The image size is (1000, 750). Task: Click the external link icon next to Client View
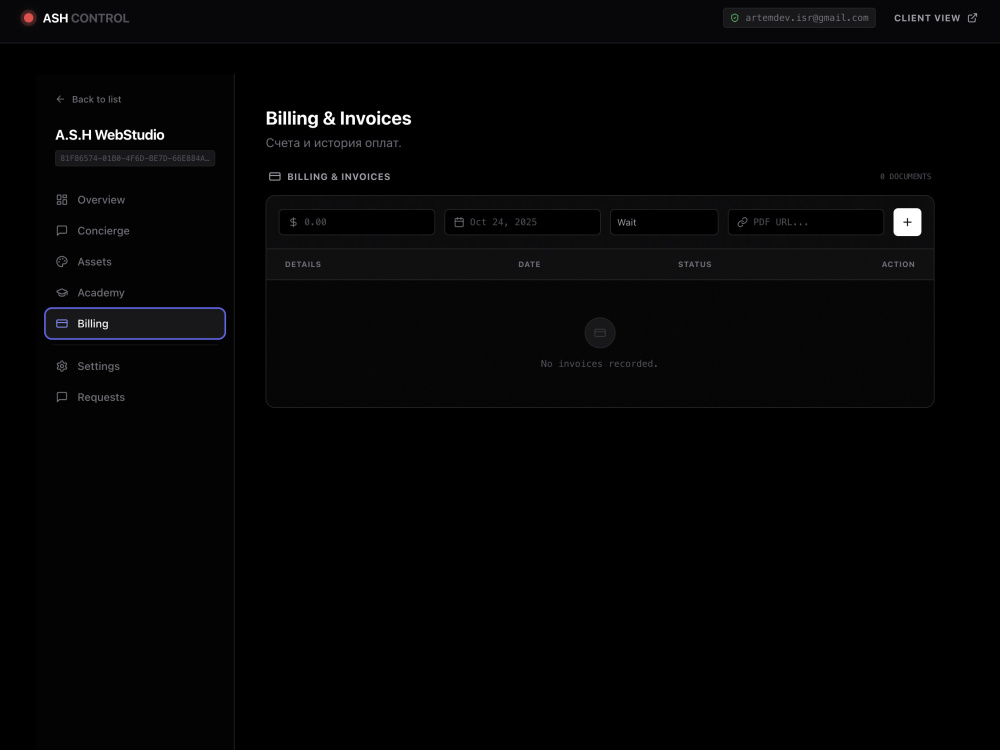tap(972, 18)
